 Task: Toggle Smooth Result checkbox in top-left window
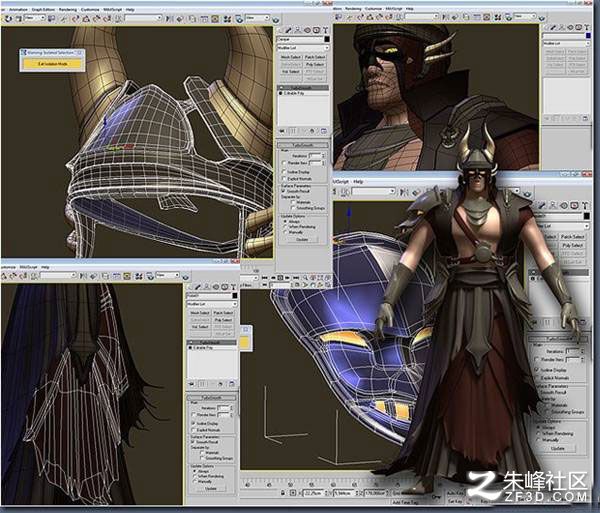pyautogui.click(x=284, y=191)
